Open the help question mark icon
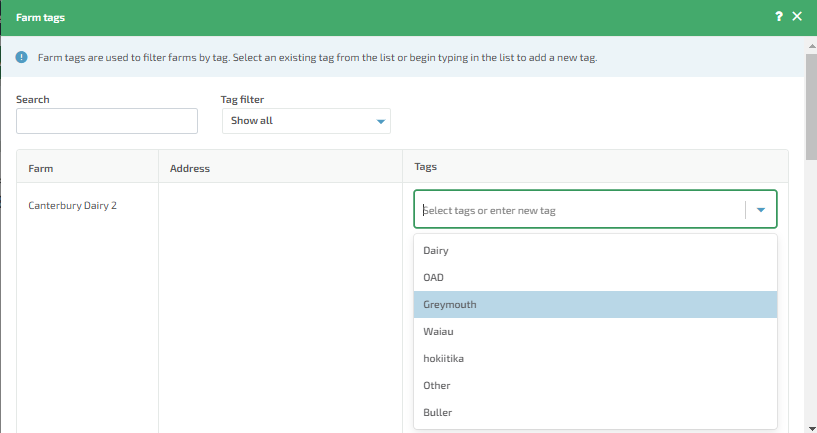817x433 pixels. [x=778, y=17]
